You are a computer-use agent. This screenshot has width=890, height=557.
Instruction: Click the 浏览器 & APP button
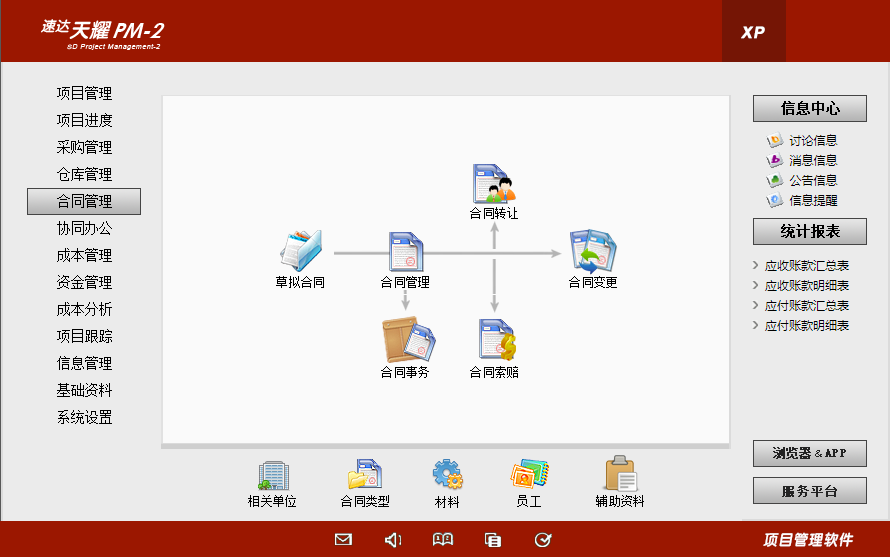click(x=809, y=454)
